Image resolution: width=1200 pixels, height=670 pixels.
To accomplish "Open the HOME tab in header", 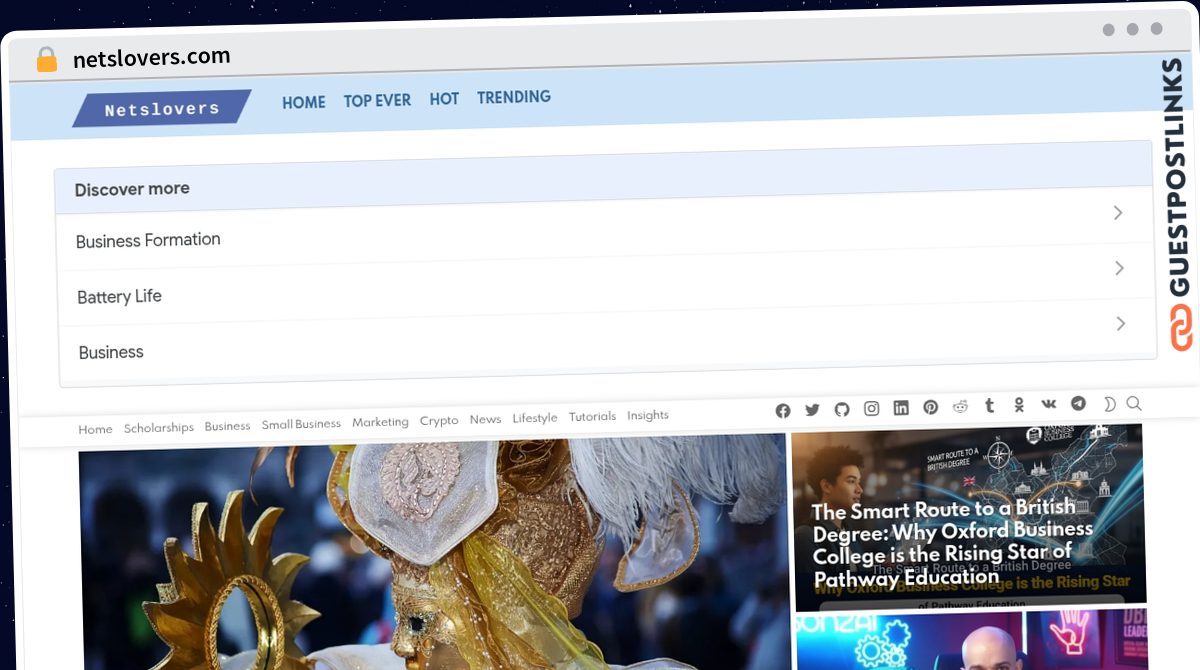I will click(304, 102).
